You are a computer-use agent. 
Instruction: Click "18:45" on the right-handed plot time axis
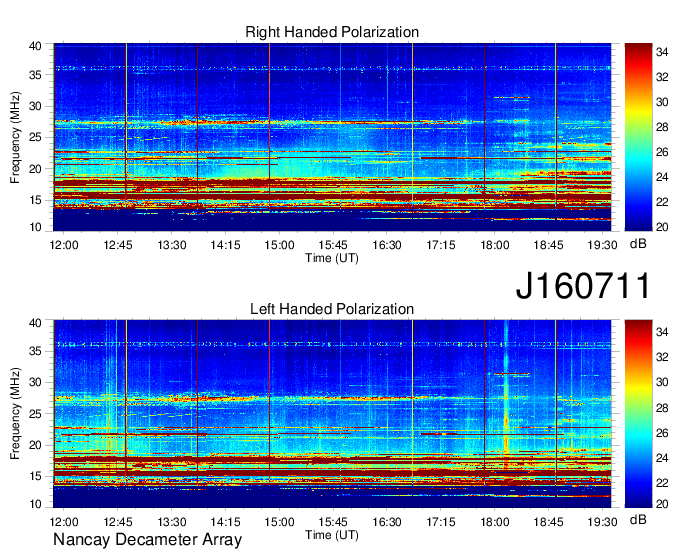(x=549, y=245)
